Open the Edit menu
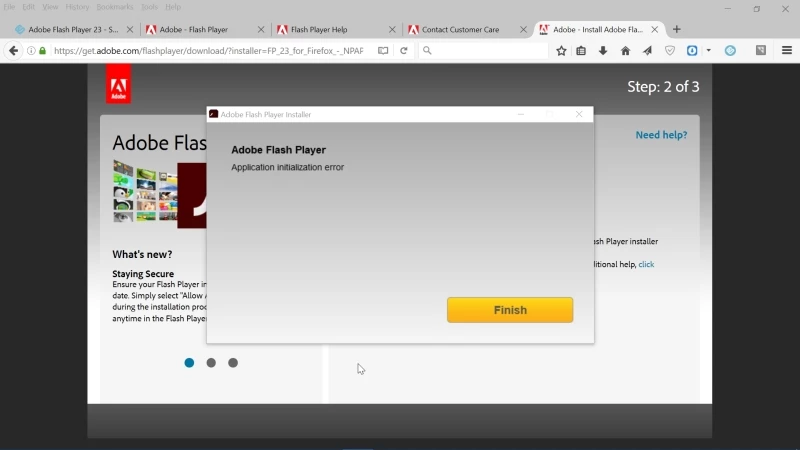The height and width of the screenshot is (450, 800). [x=29, y=7]
